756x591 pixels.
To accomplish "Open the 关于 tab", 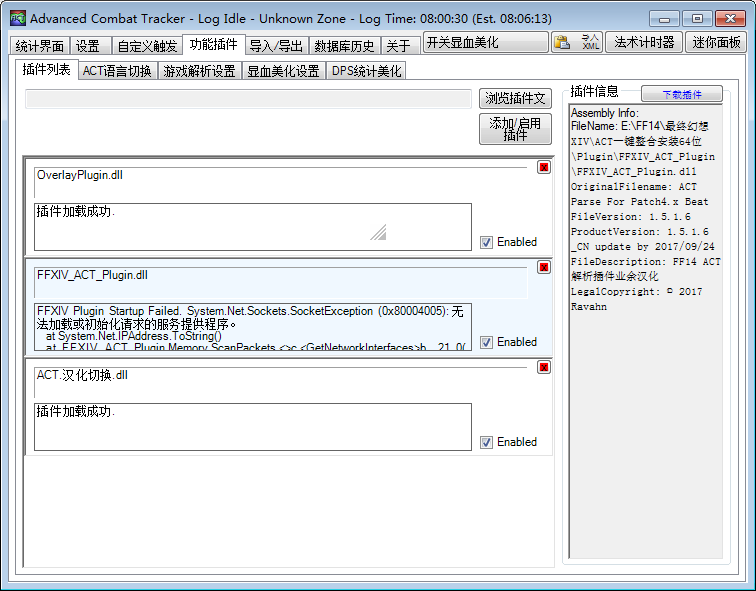I will click(401, 46).
